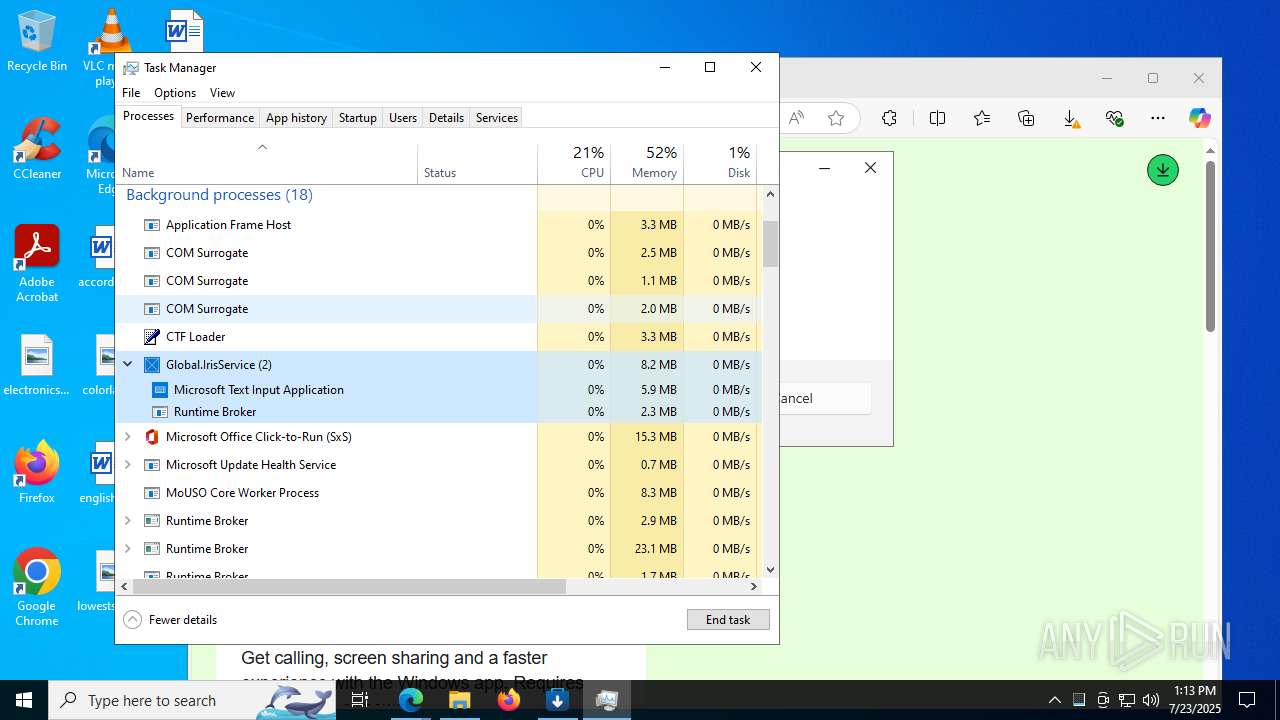Open the volume icon in system tray
This screenshot has height=720, width=1280.
click(1151, 700)
